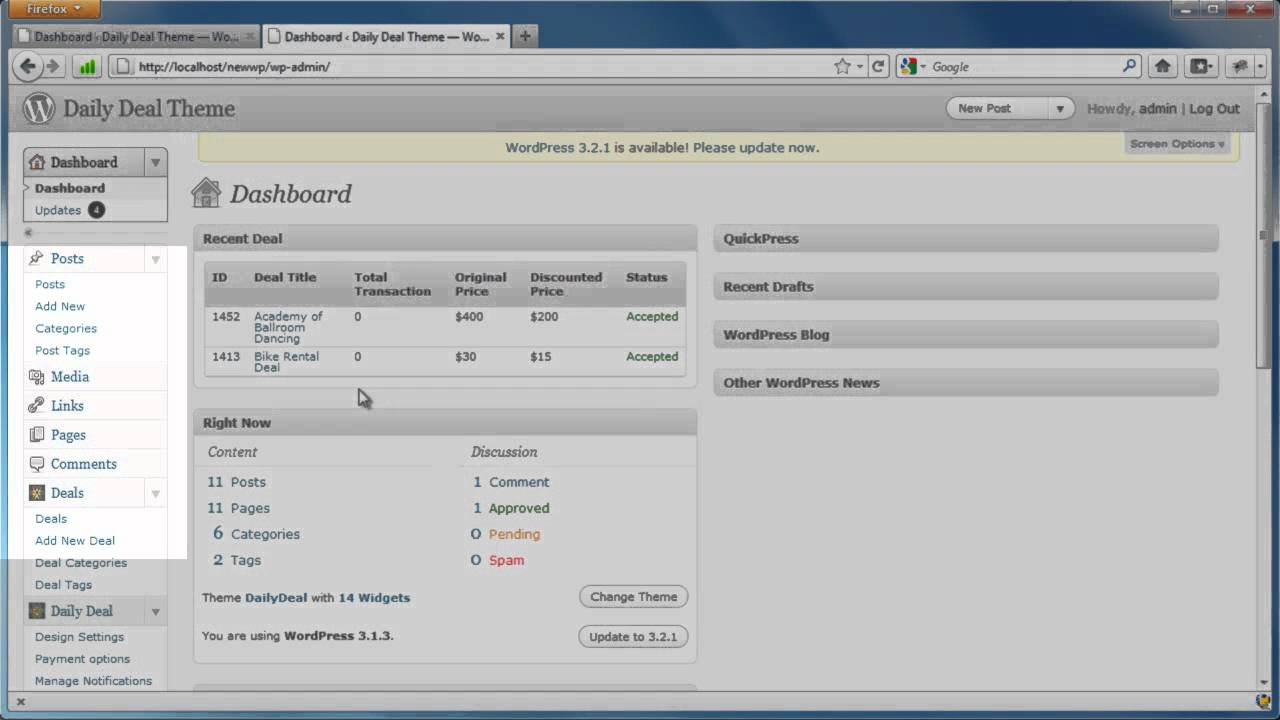
Task: Close the first browser tab
Action: [x=250, y=37]
